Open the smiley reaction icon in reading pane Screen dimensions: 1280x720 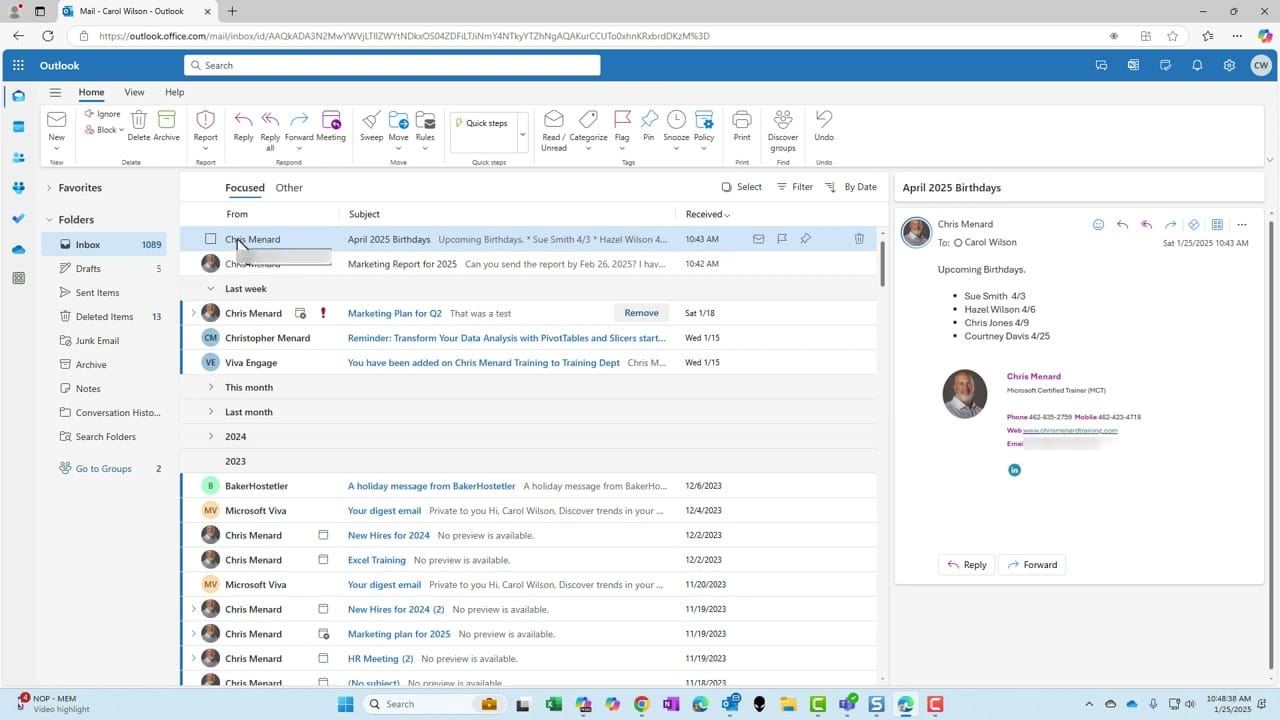(x=1098, y=225)
